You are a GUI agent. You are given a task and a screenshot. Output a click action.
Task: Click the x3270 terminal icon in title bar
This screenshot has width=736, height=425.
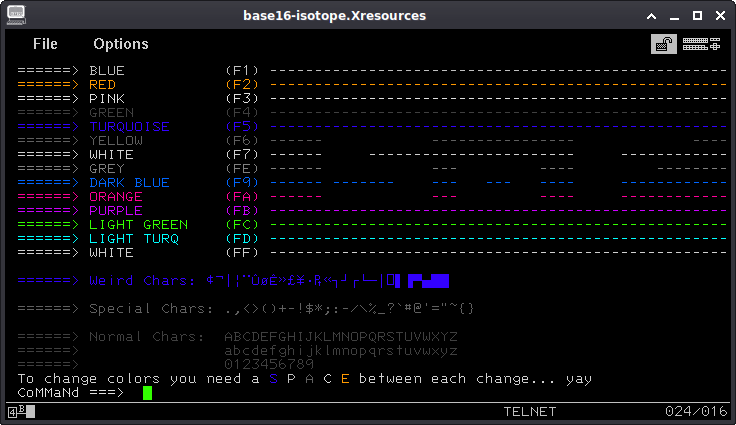click(x=16, y=15)
